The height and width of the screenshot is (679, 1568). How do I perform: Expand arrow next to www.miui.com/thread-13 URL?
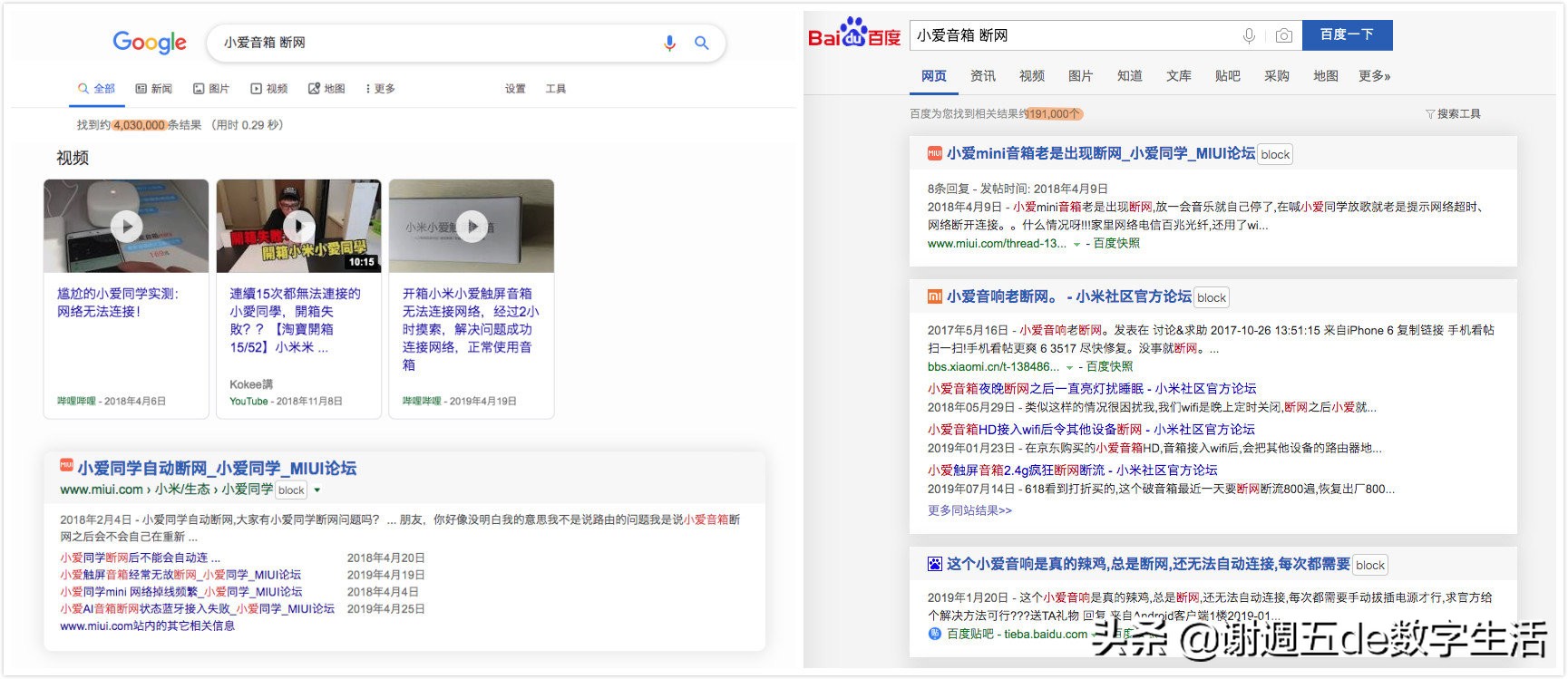[1076, 245]
